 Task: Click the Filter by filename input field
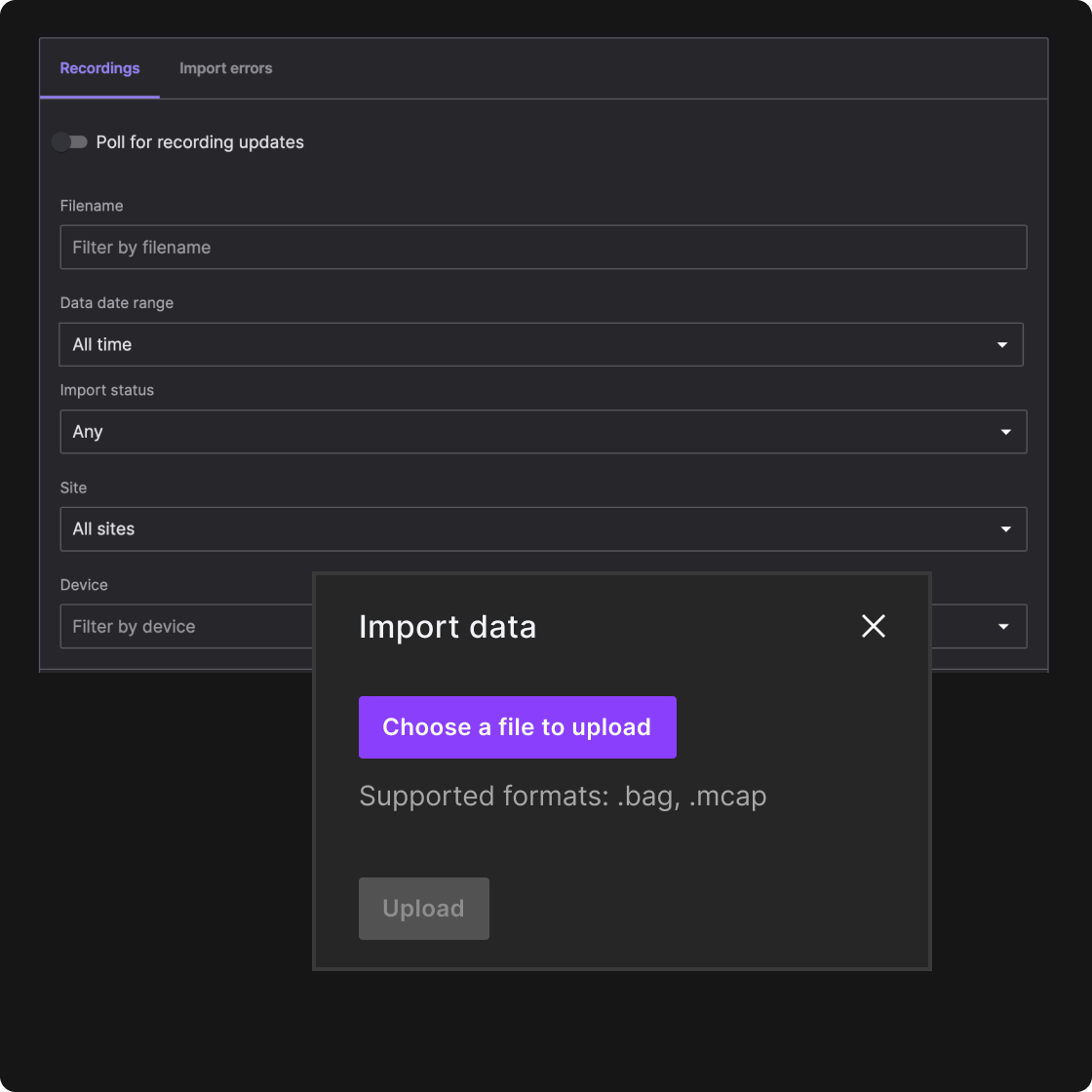coord(543,247)
